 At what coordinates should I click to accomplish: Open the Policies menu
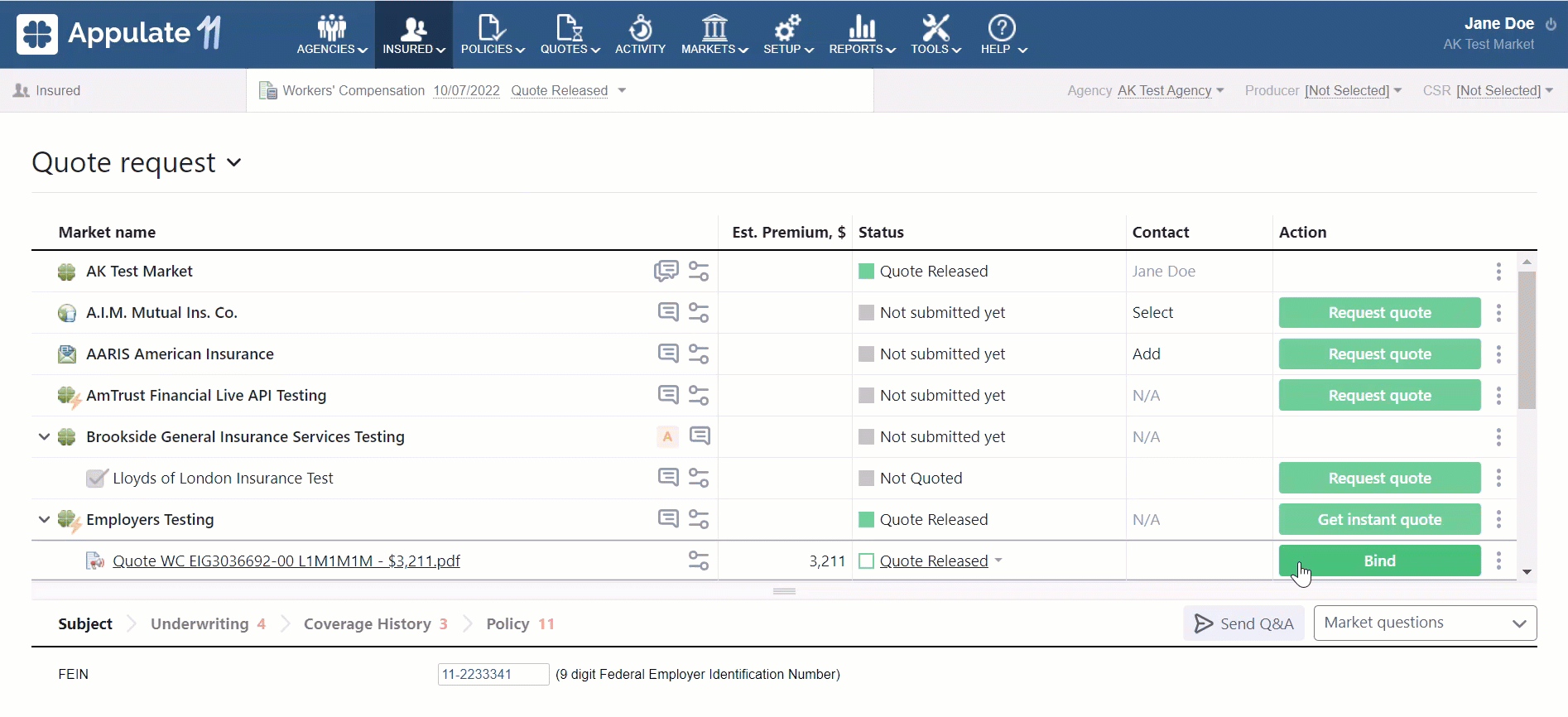(493, 35)
